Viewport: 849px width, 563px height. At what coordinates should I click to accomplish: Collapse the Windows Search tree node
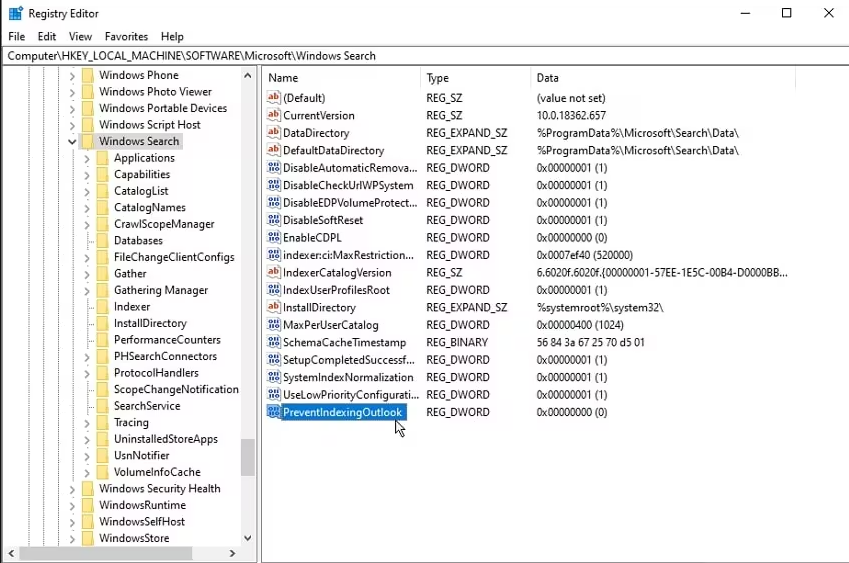click(x=72, y=141)
